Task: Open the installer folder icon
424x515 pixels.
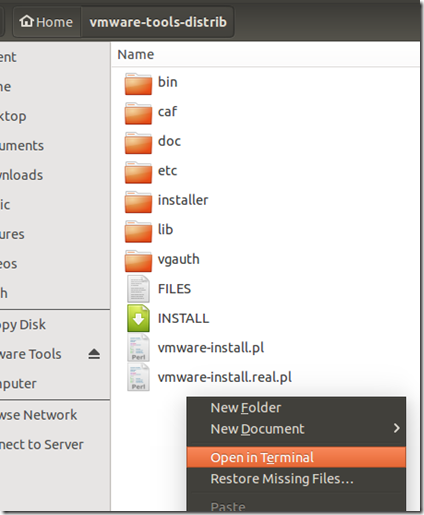Action: (138, 202)
